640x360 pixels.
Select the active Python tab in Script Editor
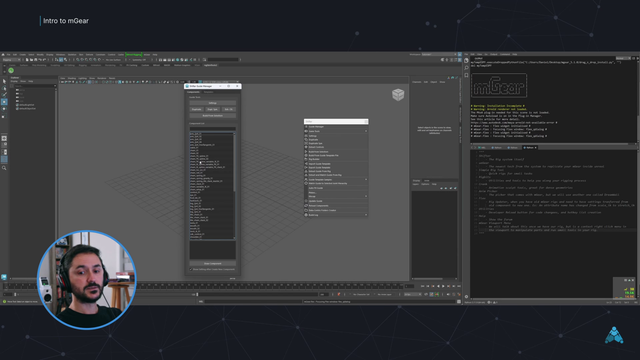click(x=530, y=147)
